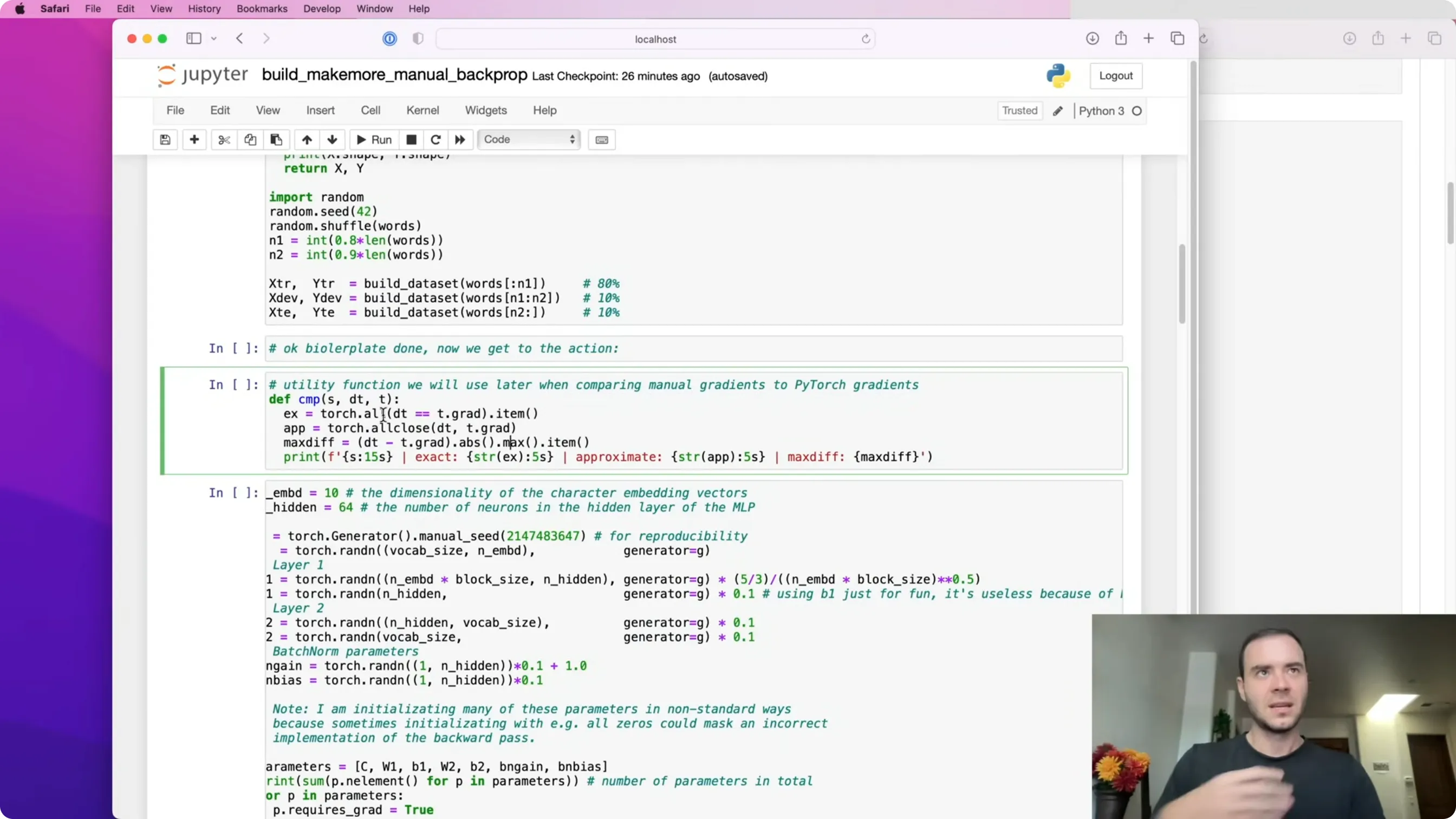1456x819 pixels.
Task: Insert cell below with the plus icon
Action: pyautogui.click(x=194, y=140)
